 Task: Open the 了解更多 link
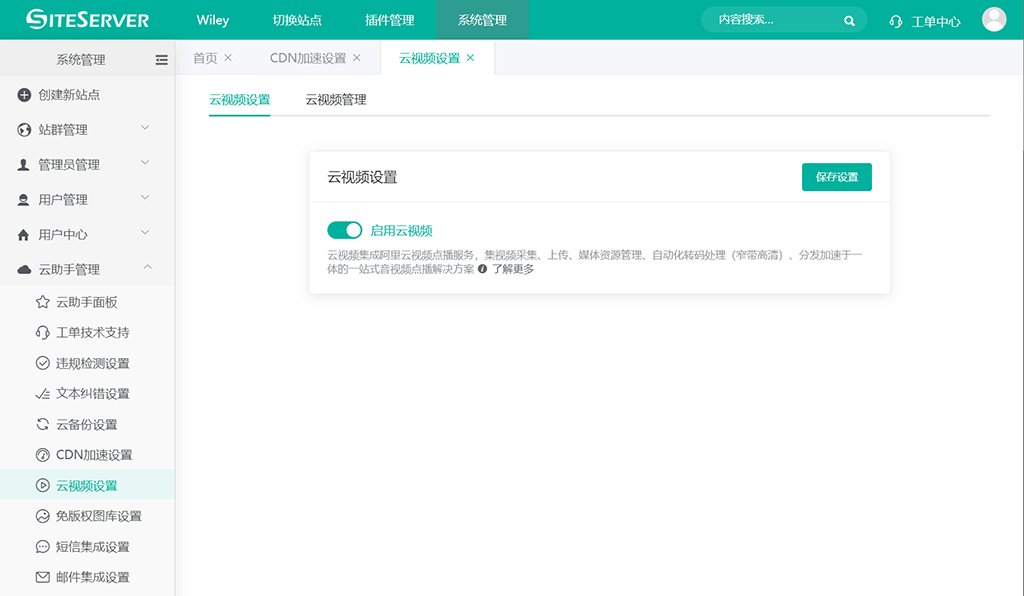512,269
